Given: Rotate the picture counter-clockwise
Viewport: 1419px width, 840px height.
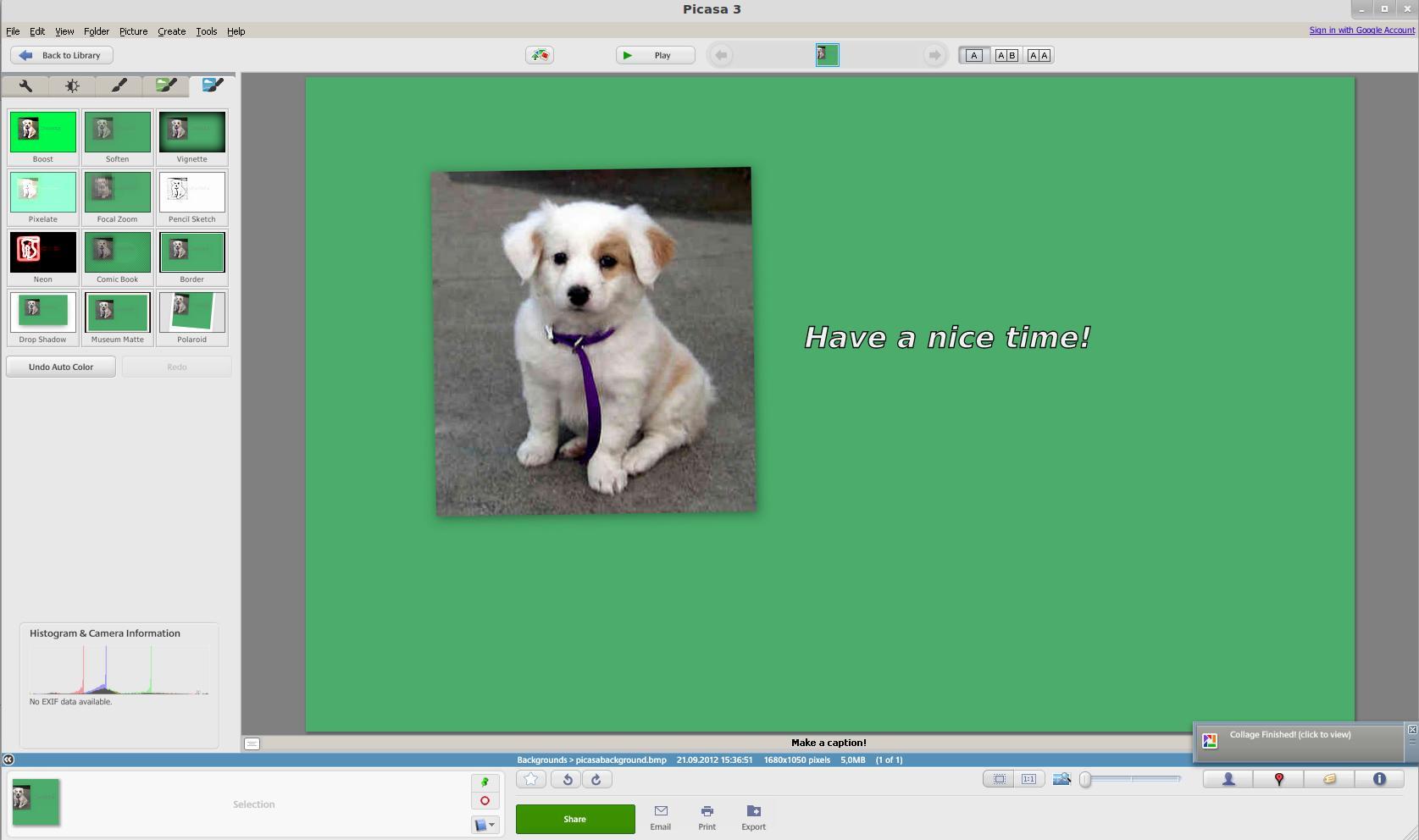Looking at the screenshot, I should [567, 780].
